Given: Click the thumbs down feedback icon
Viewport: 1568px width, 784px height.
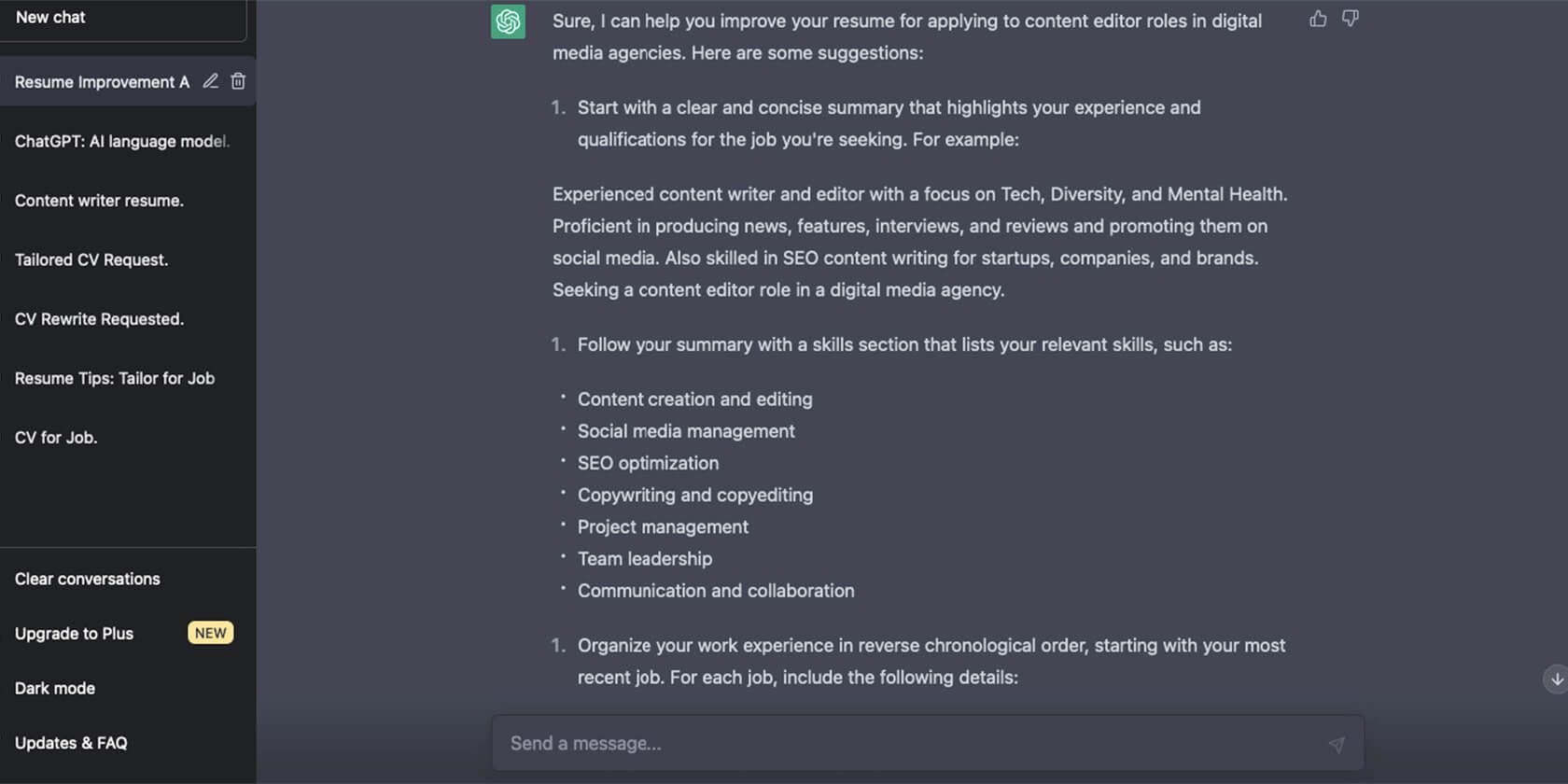Looking at the screenshot, I should [1350, 19].
